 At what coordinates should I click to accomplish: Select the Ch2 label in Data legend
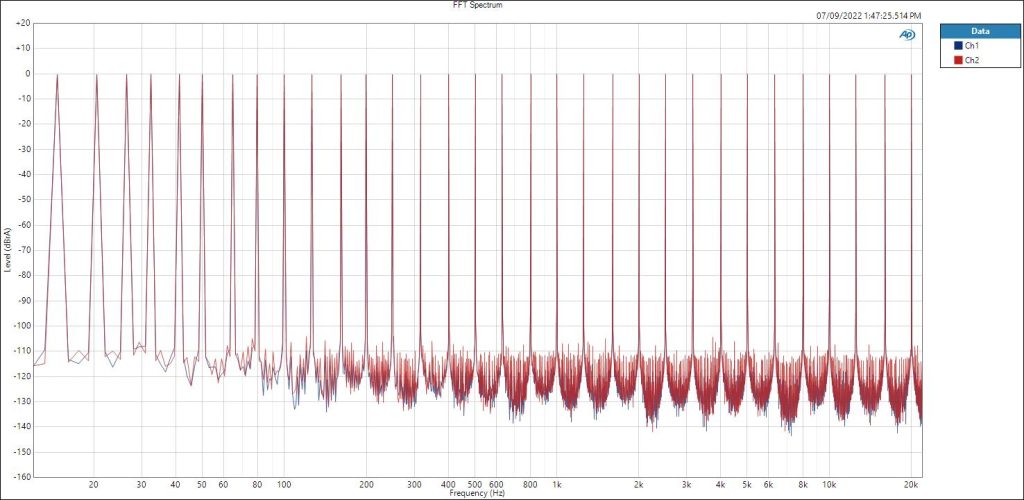971,61
